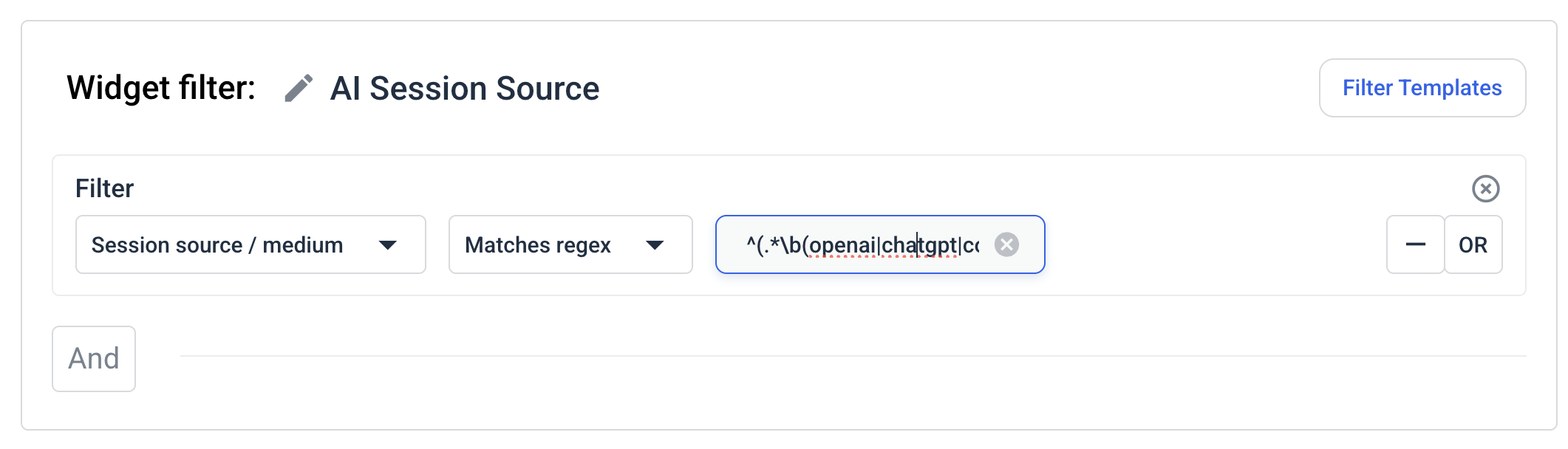Image resolution: width=1568 pixels, height=449 pixels.
Task: Click the And button to add an AND condition
Action: pyautogui.click(x=94, y=358)
